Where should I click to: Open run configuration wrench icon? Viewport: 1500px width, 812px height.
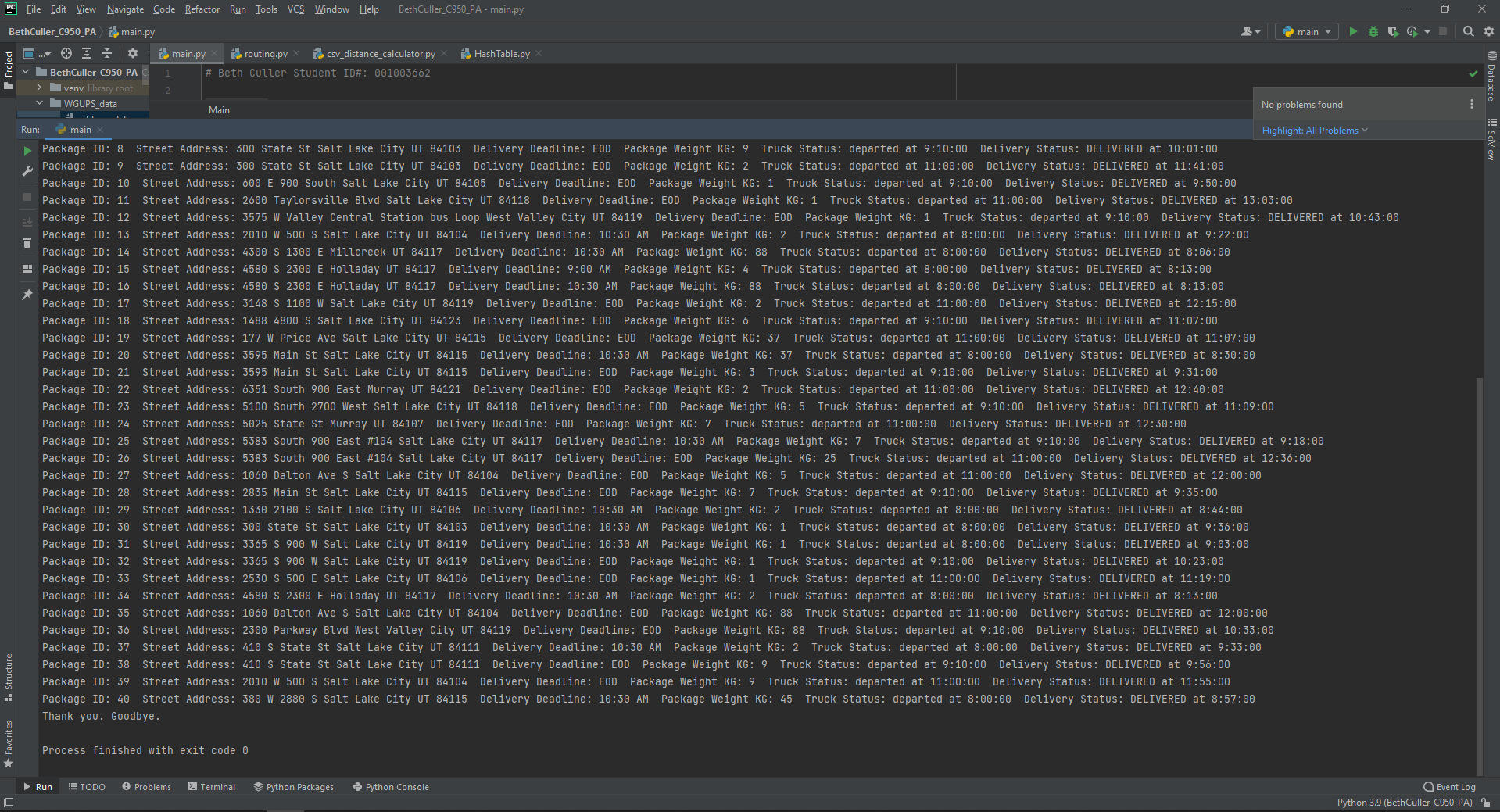coord(27,171)
